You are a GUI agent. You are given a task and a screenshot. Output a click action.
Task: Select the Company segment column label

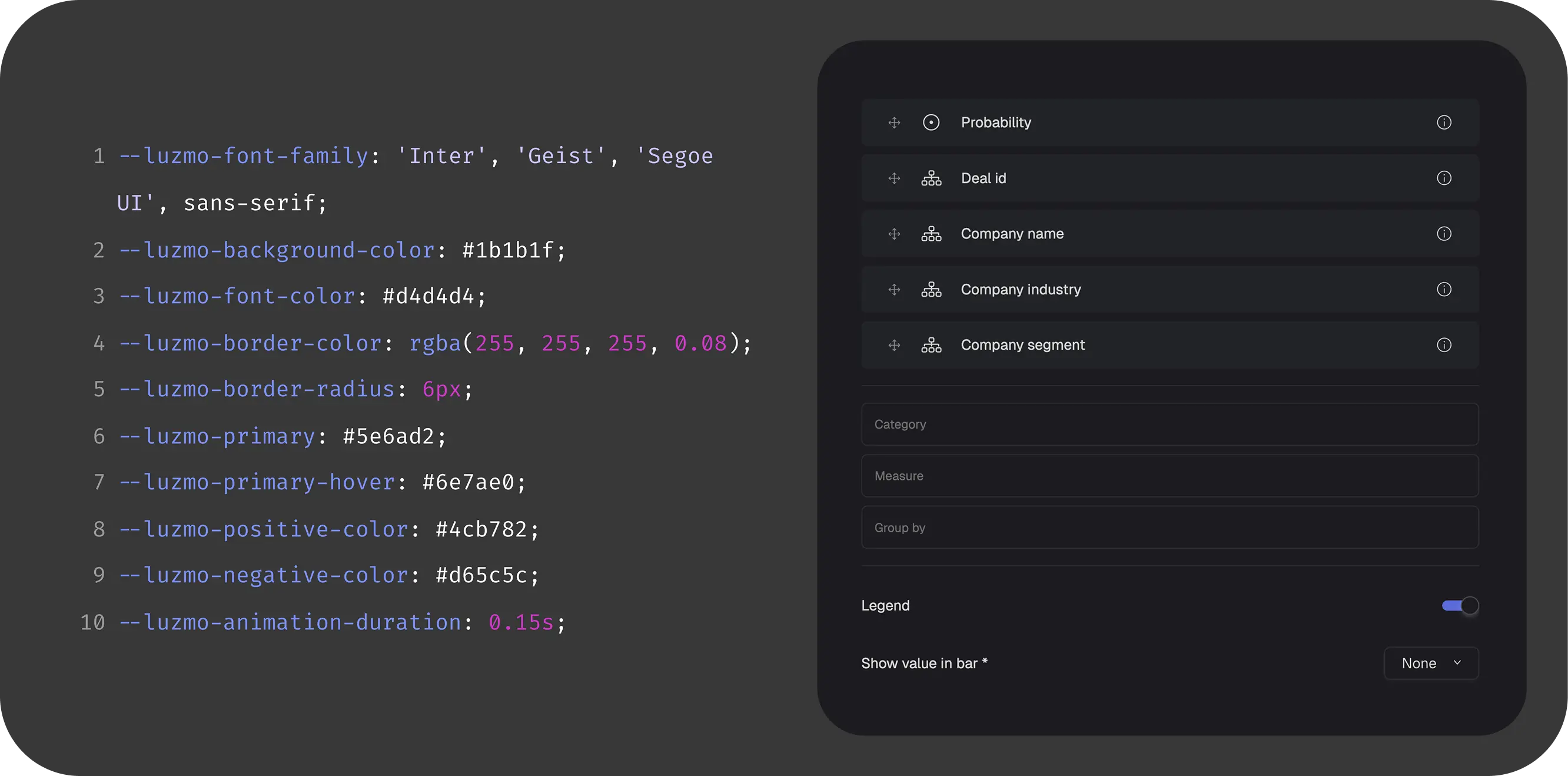click(1022, 345)
